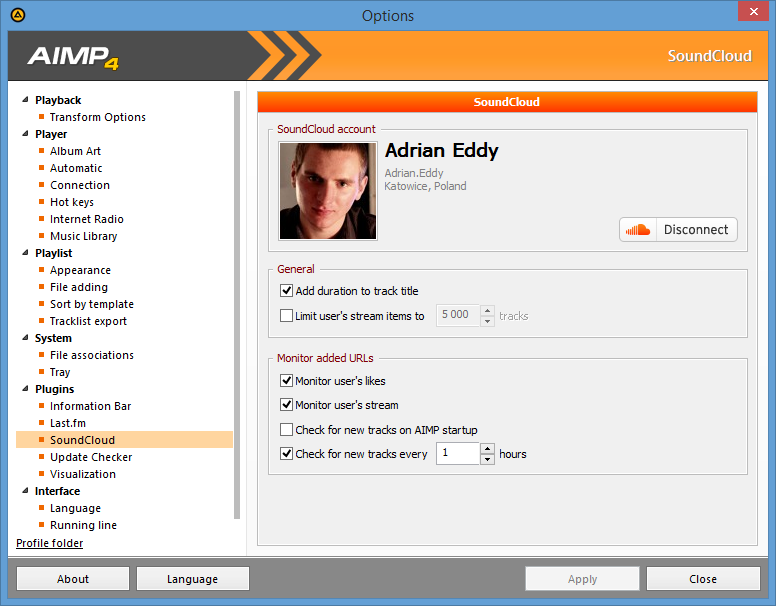Collapse the System tree group
The height and width of the screenshot is (606, 776).
coord(25,338)
